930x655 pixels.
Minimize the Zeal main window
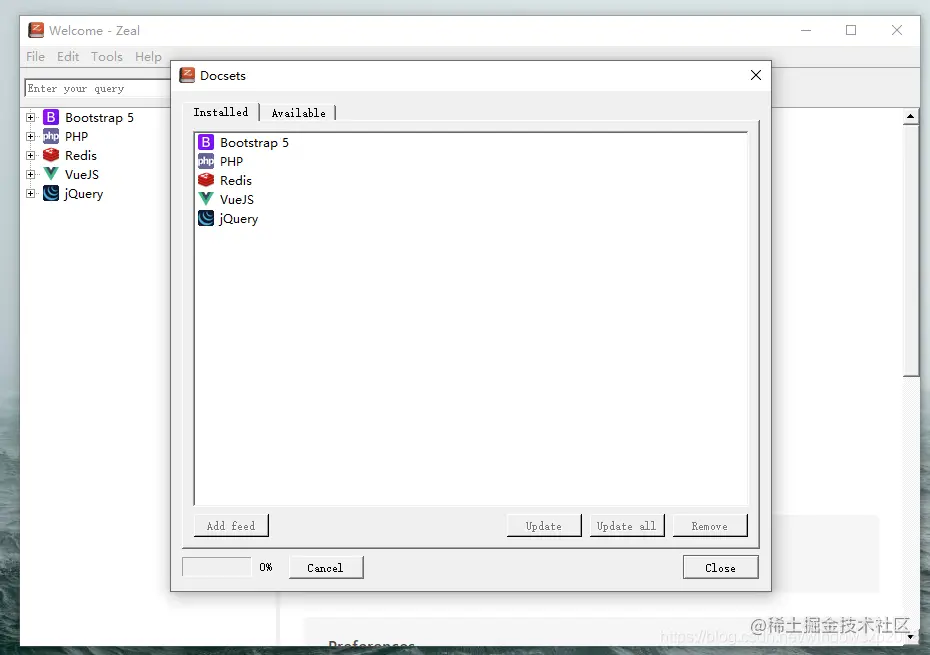[805, 30]
